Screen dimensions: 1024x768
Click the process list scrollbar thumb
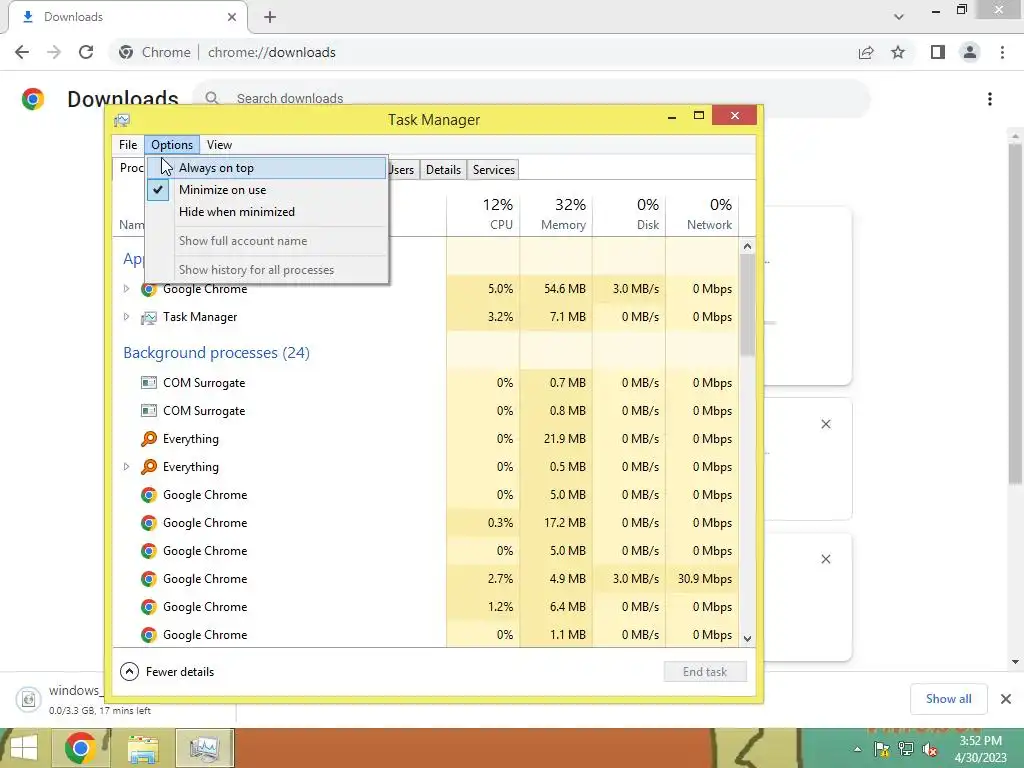pos(747,305)
